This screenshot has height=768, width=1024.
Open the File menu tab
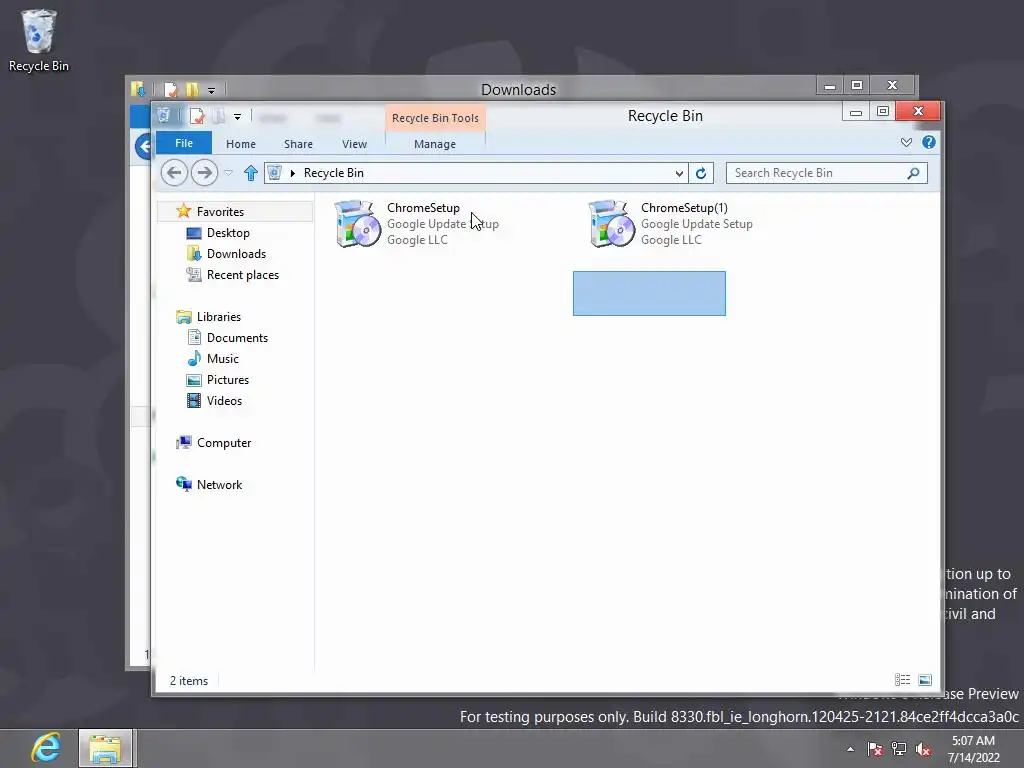point(184,143)
